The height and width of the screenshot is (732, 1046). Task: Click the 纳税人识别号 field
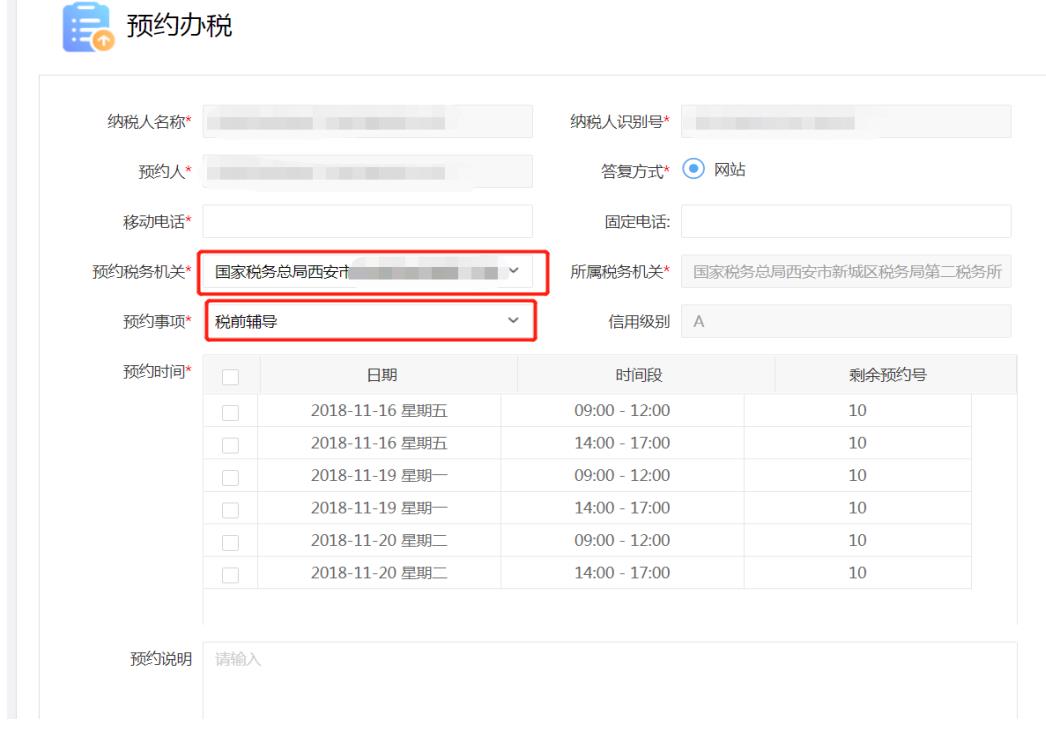(x=846, y=122)
